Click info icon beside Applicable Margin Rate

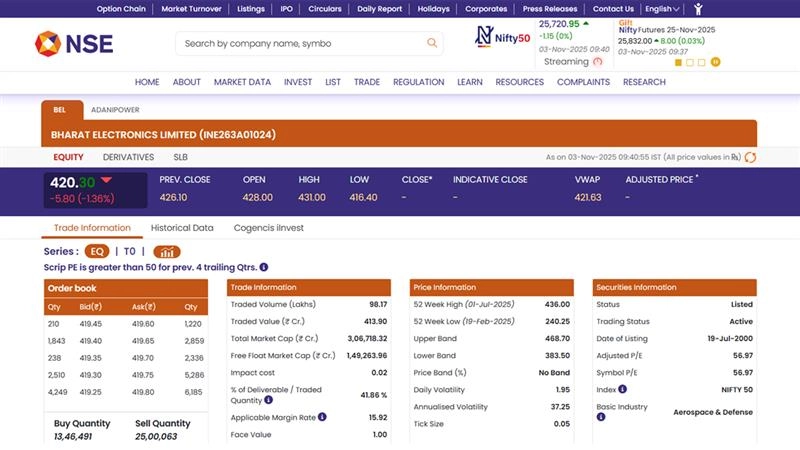(x=322, y=417)
